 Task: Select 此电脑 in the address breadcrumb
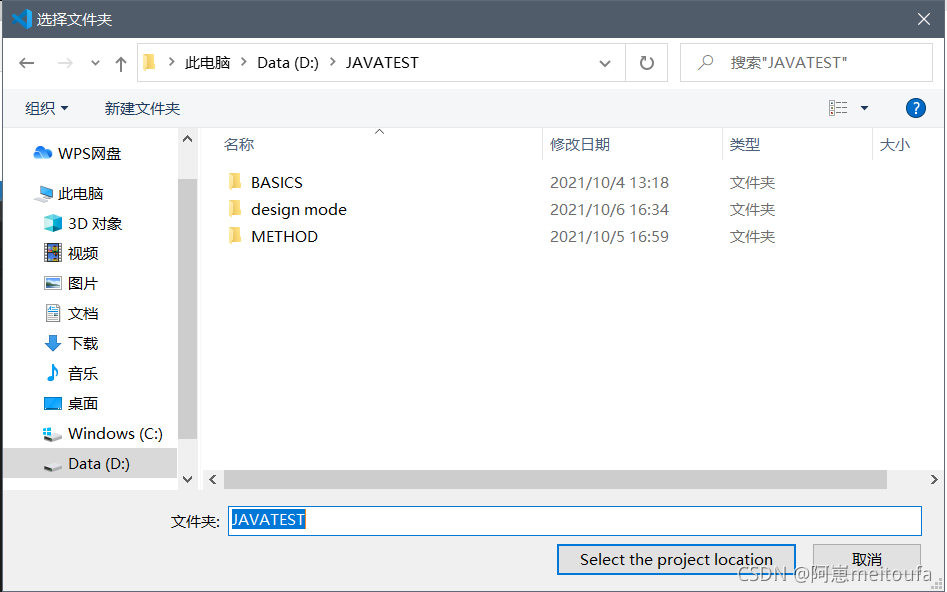point(207,63)
